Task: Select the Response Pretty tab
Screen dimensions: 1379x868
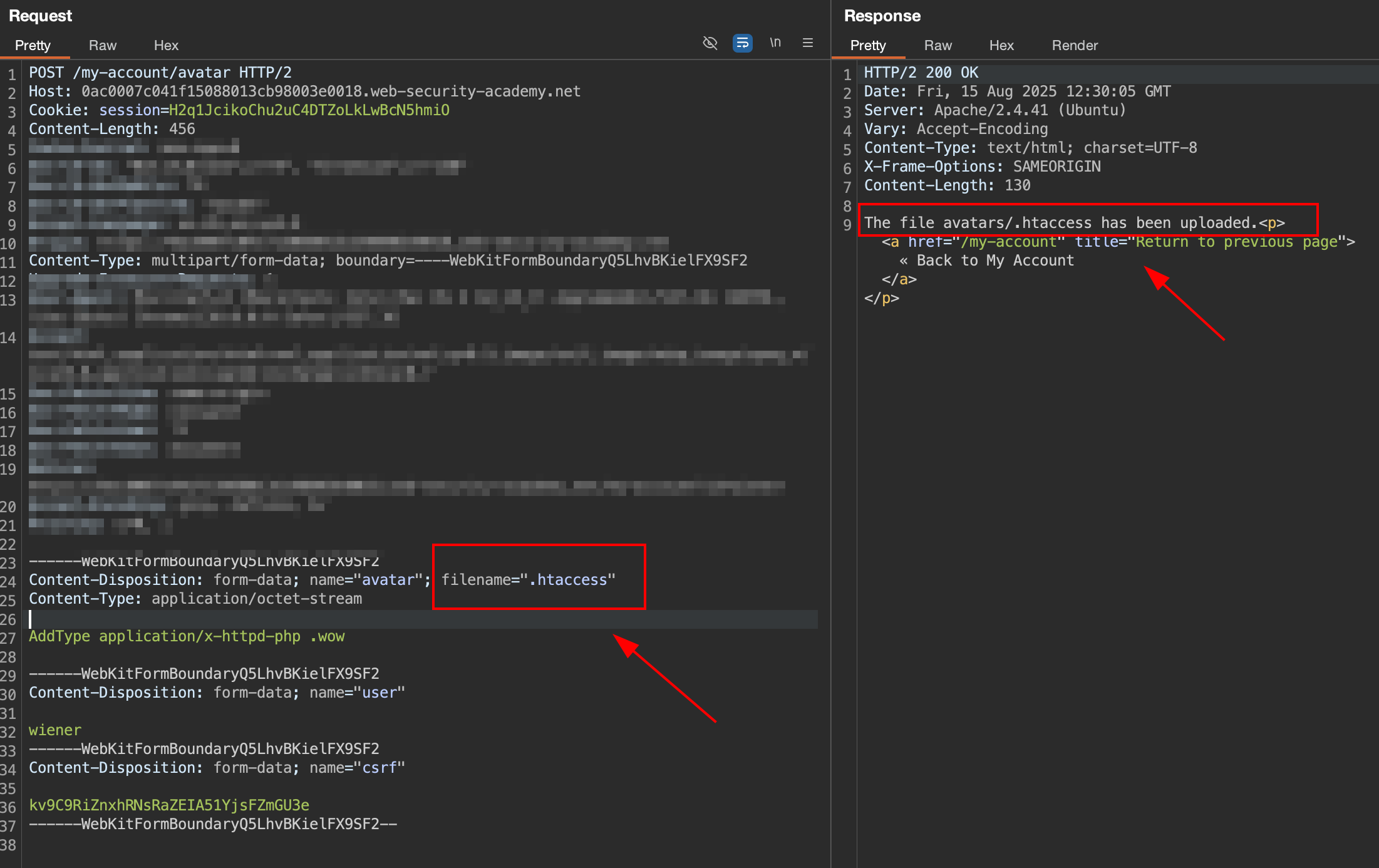Action: pyautogui.click(x=867, y=45)
